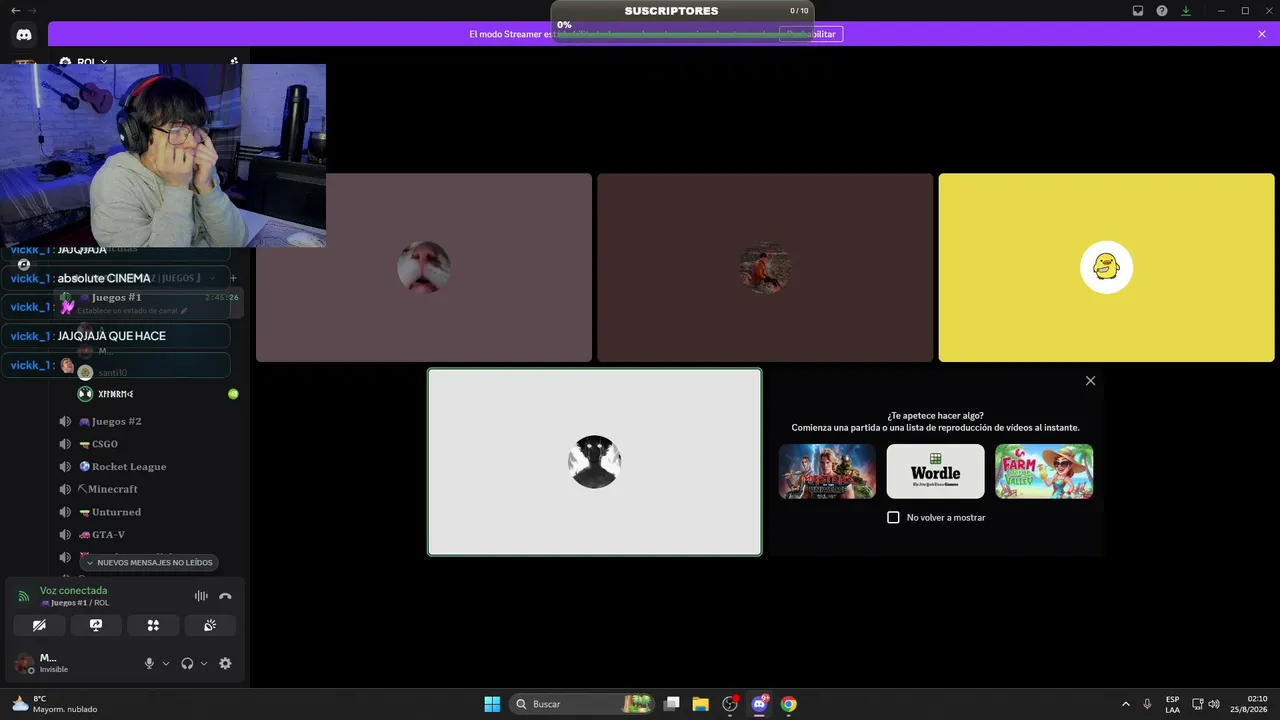Open the soundboard

210,625
